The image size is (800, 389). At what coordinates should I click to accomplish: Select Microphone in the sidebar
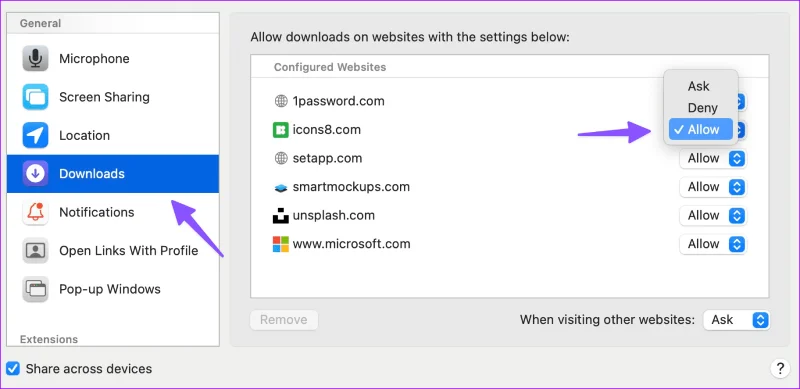(113, 59)
